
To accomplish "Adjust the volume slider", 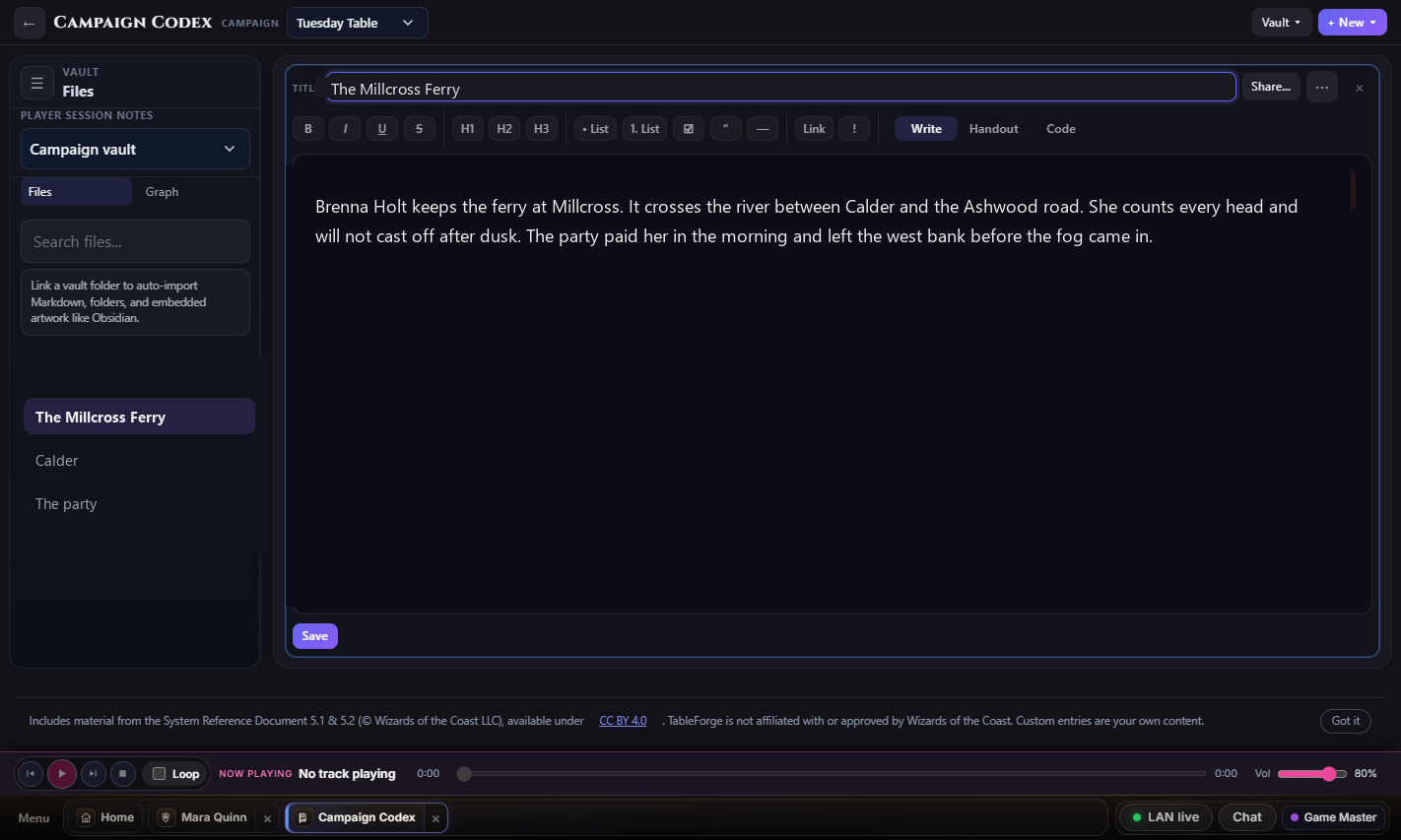I will [1312, 774].
